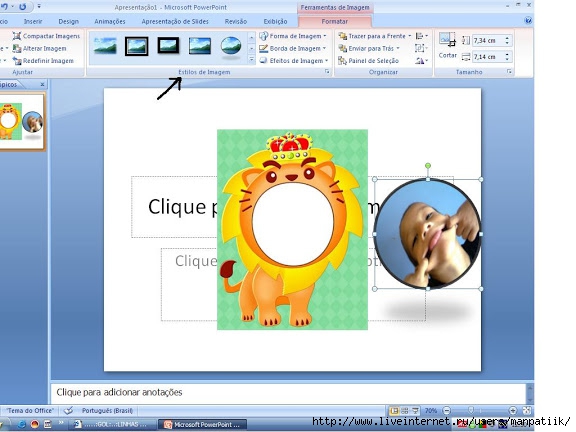Open the Align objects dropdown icon
The image size is (576, 432).
(x=421, y=36)
